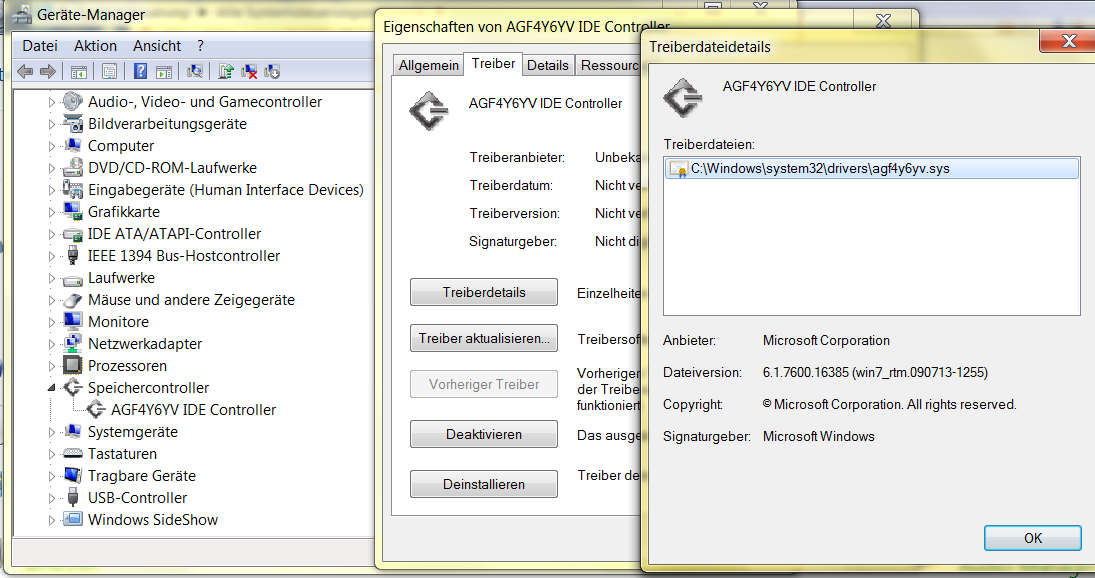Click the Deinstallieren button
1095x578 pixels.
484,484
